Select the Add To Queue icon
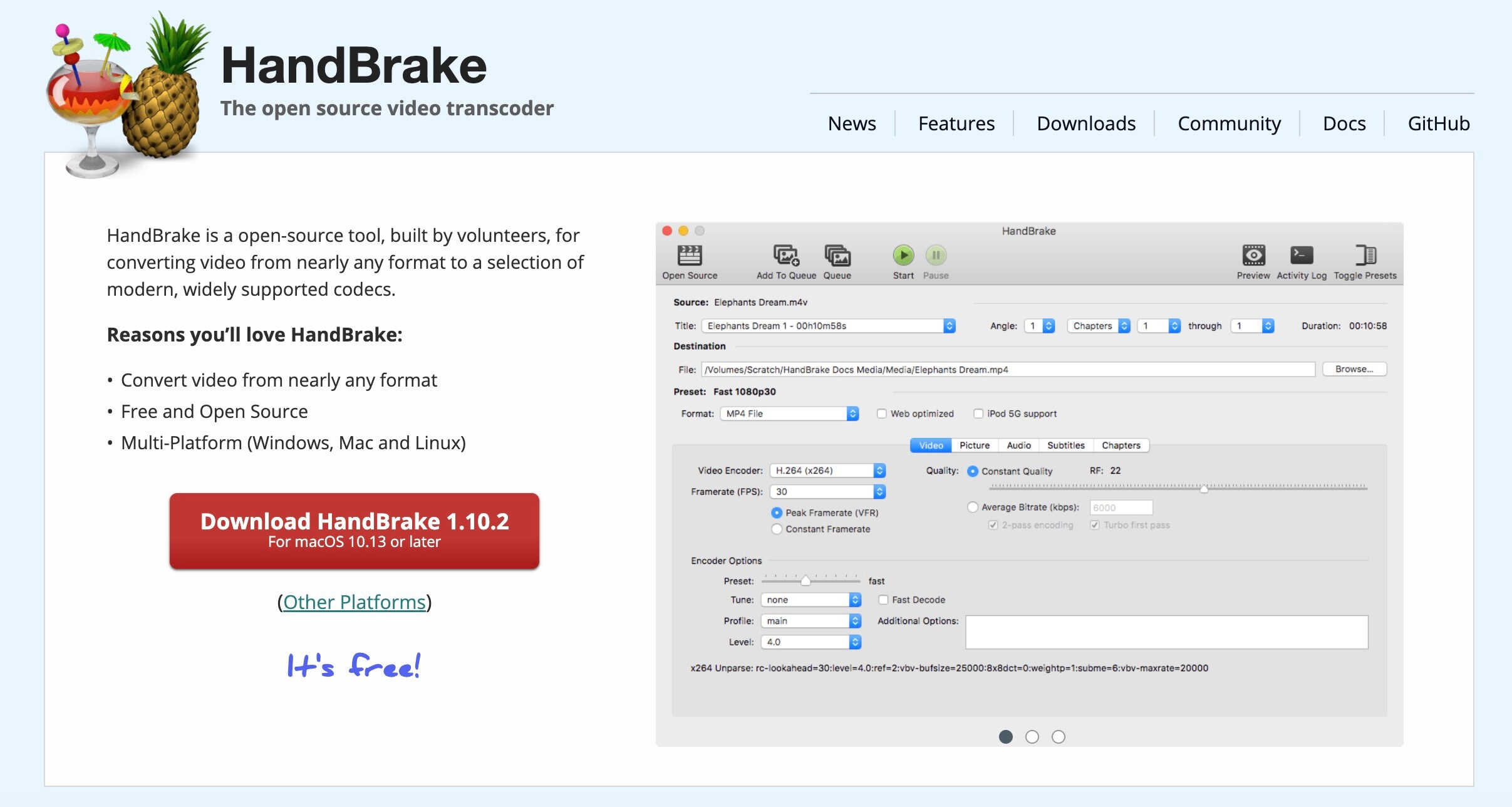The height and width of the screenshot is (807, 1512). tap(786, 256)
